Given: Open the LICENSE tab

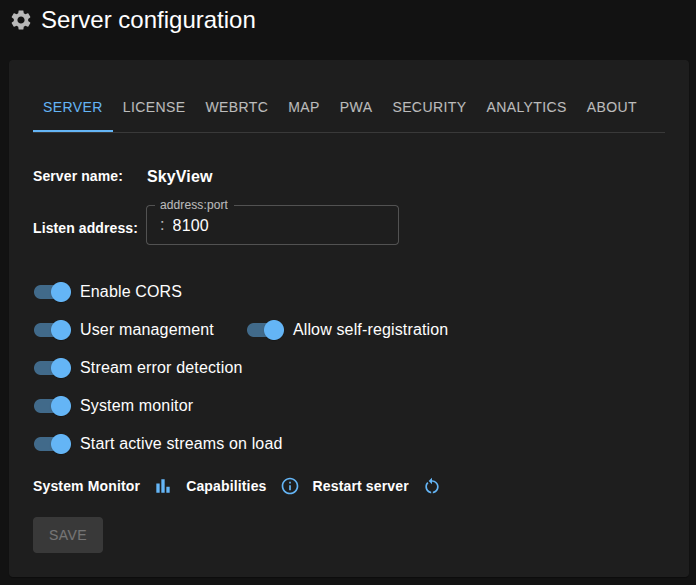Looking at the screenshot, I should point(154,107).
